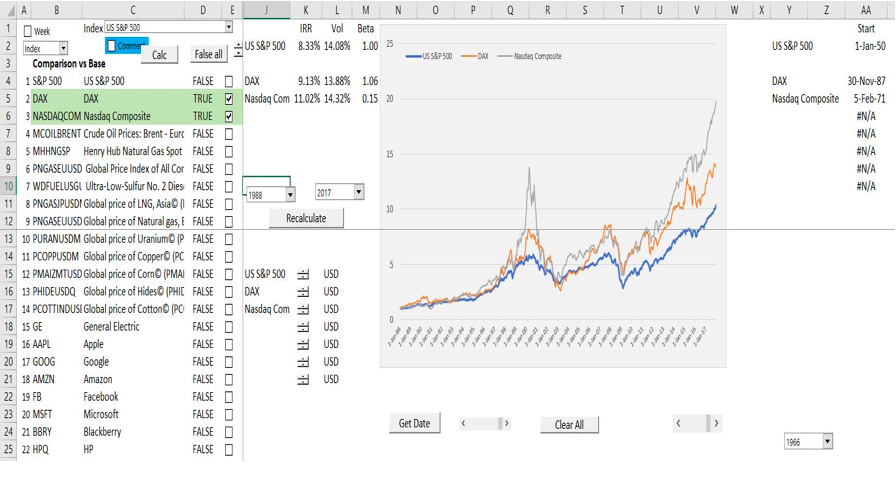Select the PURANUSDM ticker cell
Screen dimensions: 896x477
(x=57, y=239)
